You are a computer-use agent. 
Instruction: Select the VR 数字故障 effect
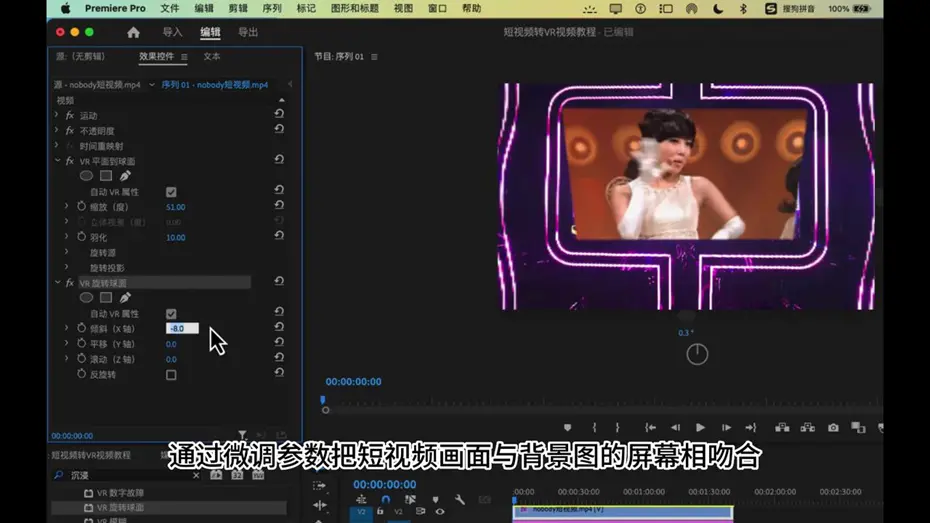[x=120, y=493]
